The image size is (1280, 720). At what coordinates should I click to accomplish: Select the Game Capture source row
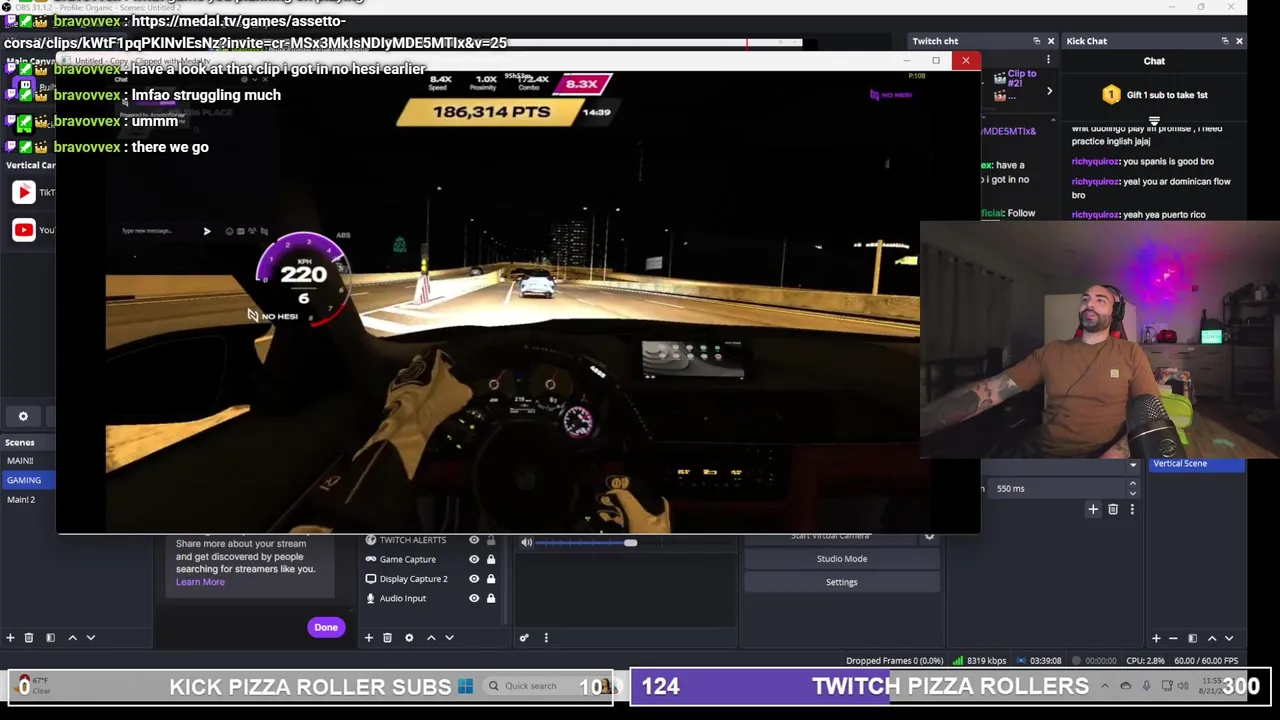430,559
